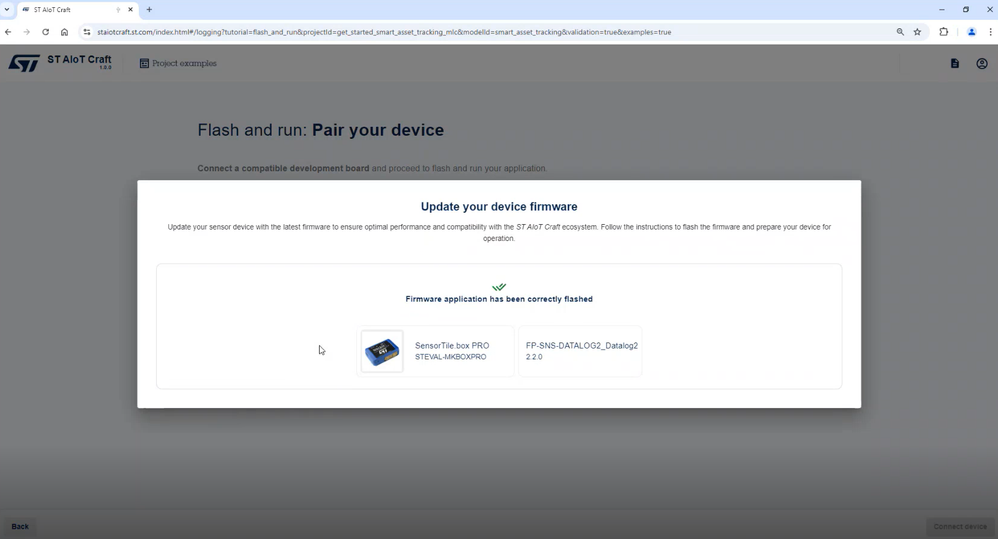Select the FP-SNS-DATALOG2_Datalog2 firmware card

pos(580,351)
